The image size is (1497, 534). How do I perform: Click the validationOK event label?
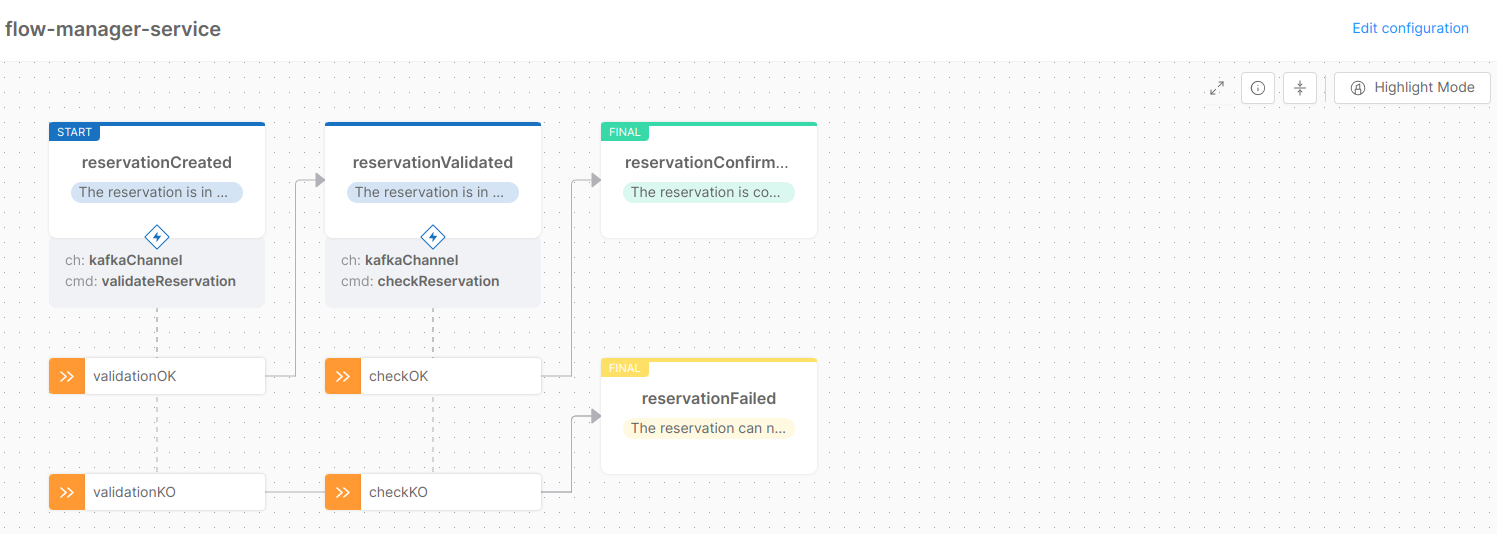135,377
